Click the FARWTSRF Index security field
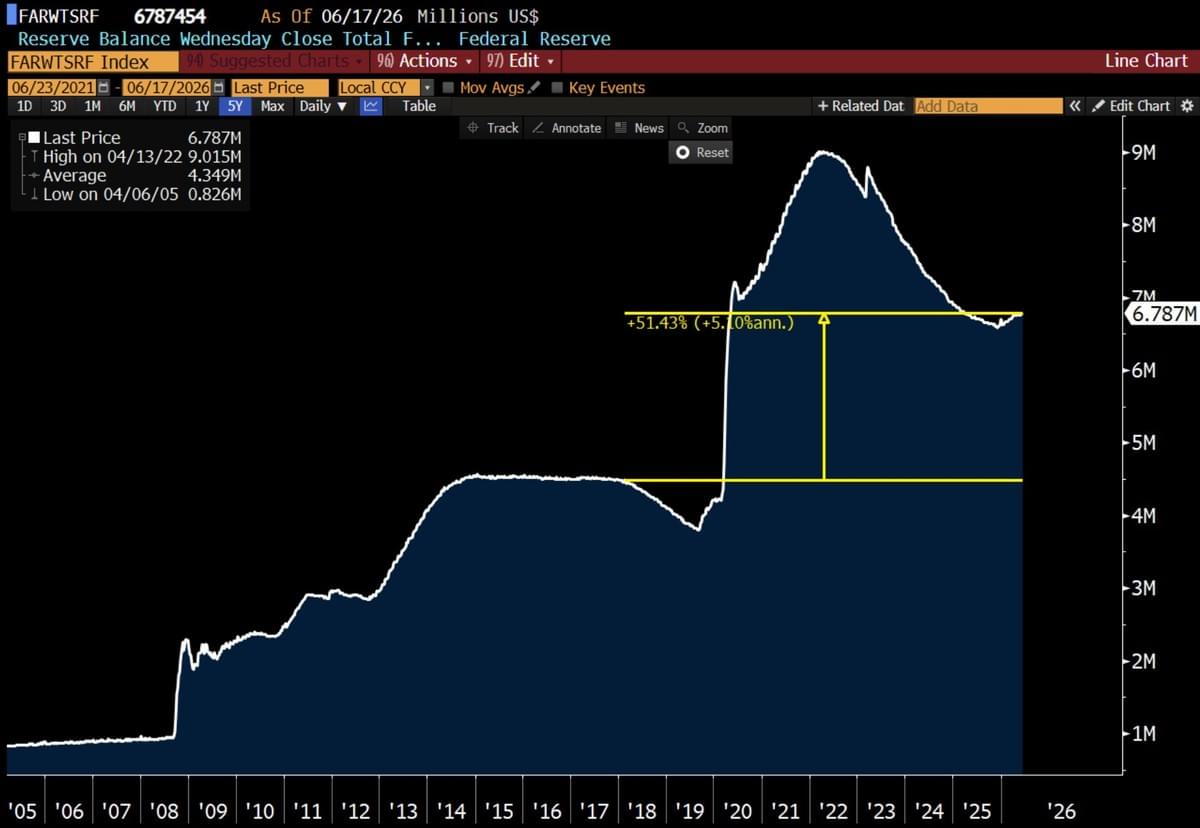 [91, 61]
